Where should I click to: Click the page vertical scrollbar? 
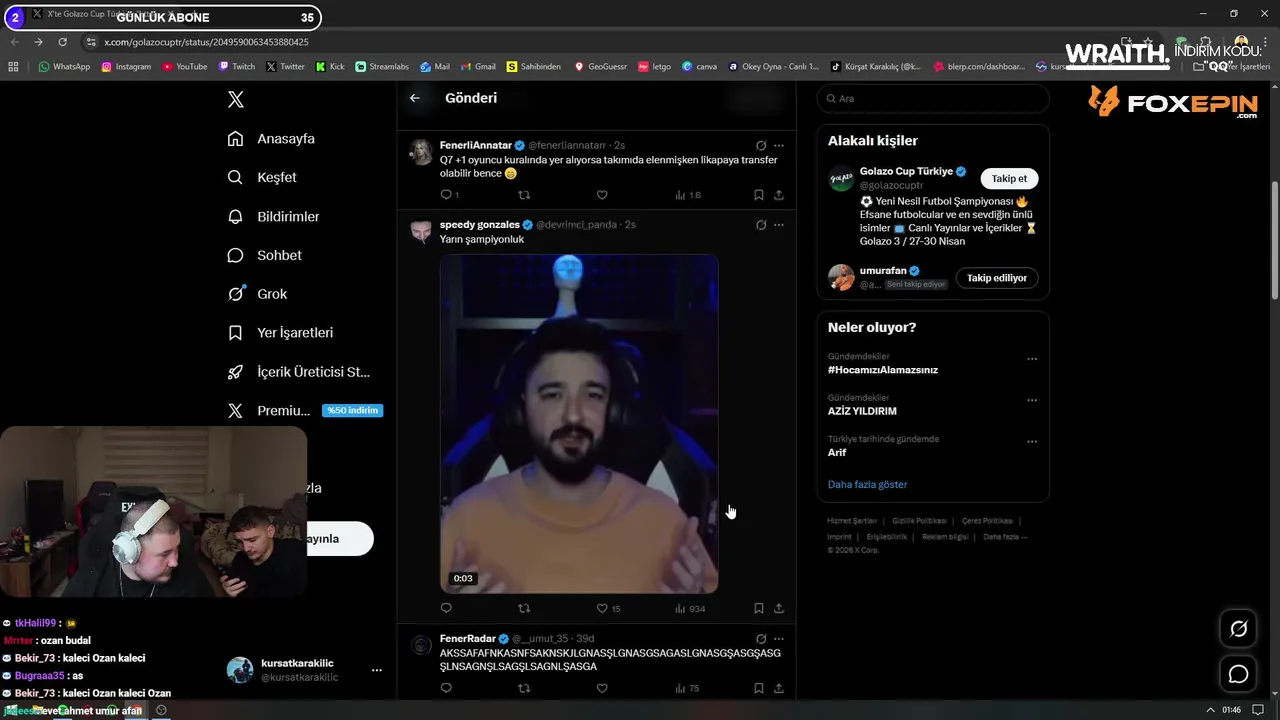[1274, 240]
